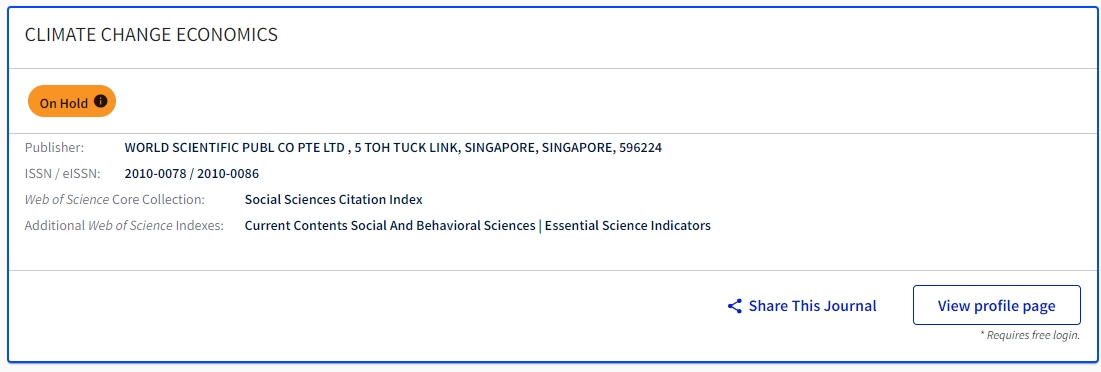
Task: Click the CLIMATE CHANGE ECONOMICS journal title
Action: click(x=151, y=34)
